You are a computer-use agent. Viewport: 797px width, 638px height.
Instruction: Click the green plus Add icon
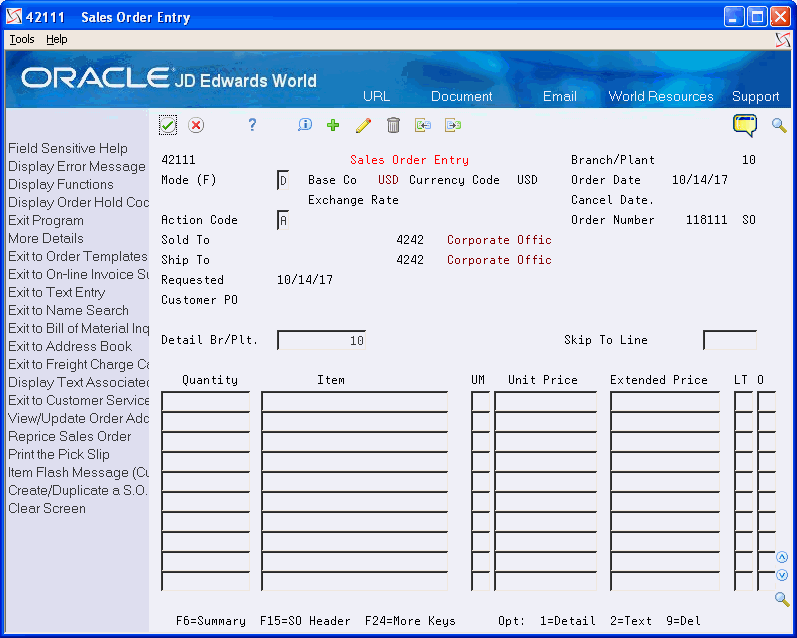coord(333,125)
